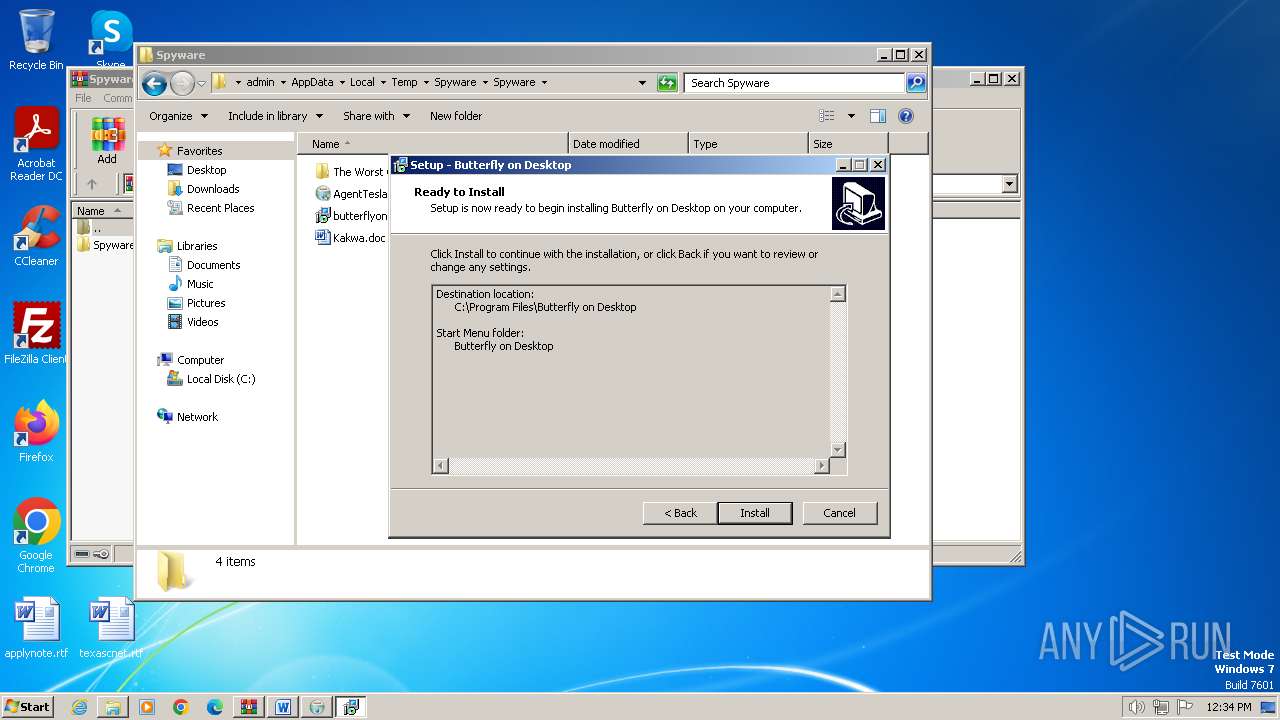The width and height of the screenshot is (1280, 720).
Task: Click scroll down arrow in setup summary box
Action: [x=838, y=450]
